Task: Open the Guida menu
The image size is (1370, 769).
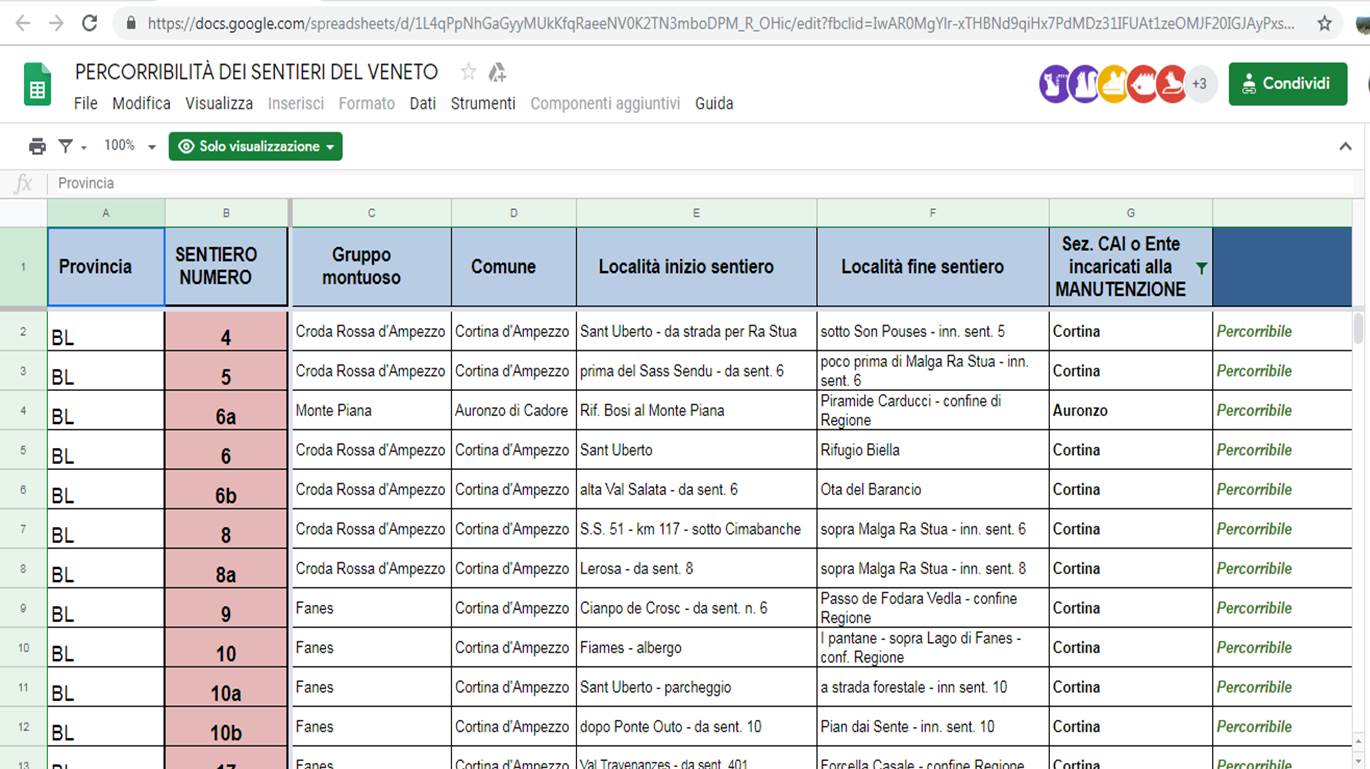Action: (x=714, y=103)
